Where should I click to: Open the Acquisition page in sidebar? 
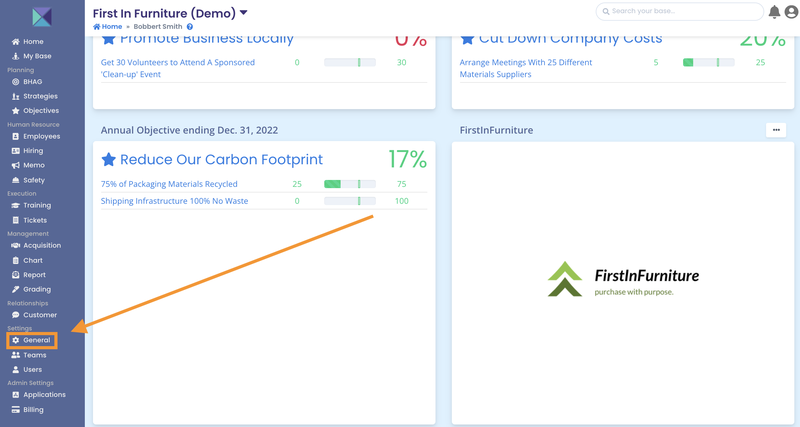coord(41,245)
